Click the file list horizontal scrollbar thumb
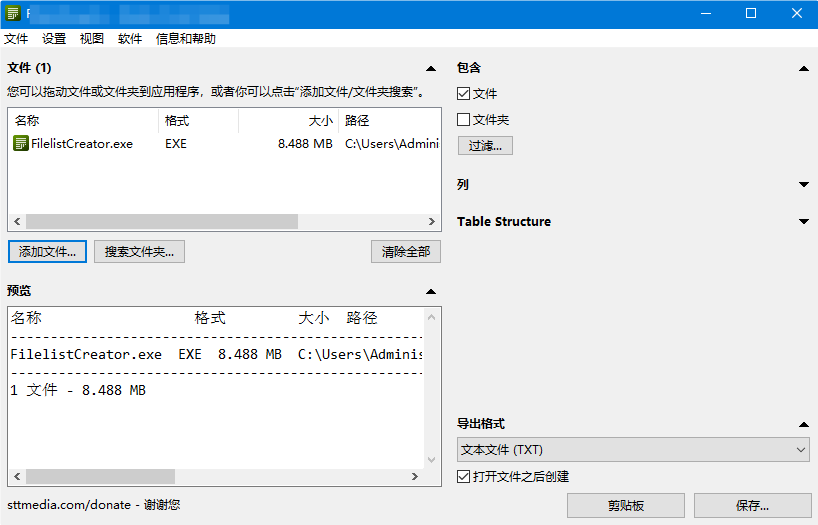Screen dimensions: 818x525 (162, 221)
